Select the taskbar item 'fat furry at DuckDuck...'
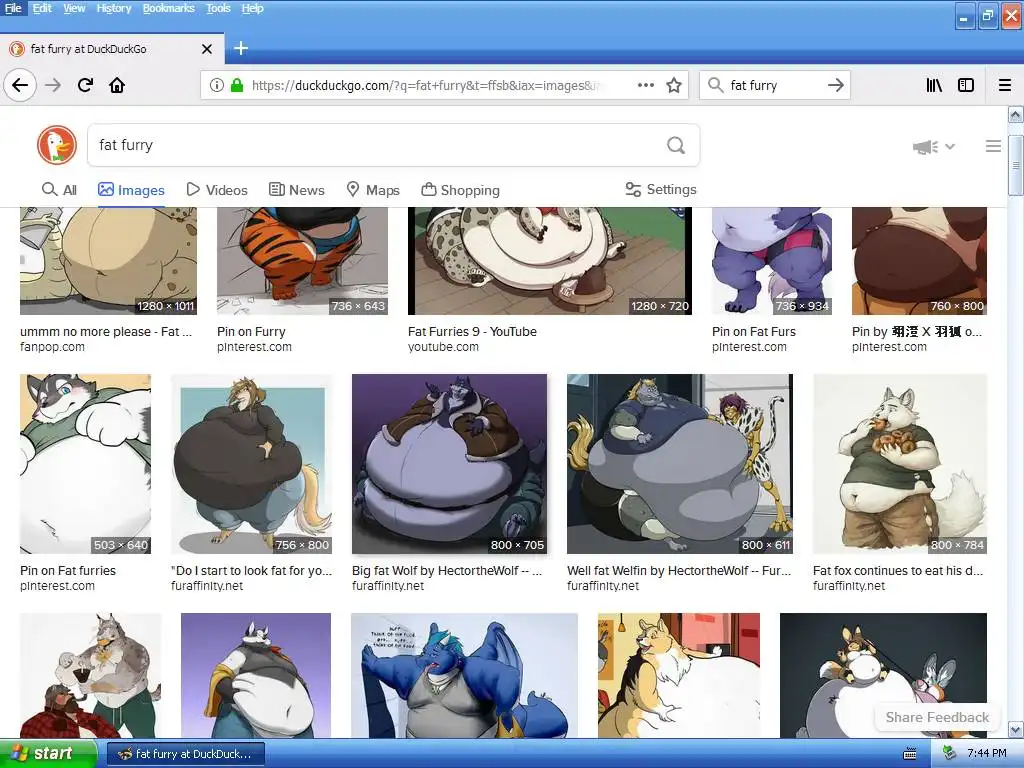Viewport: 1024px width, 768px height. [x=186, y=754]
